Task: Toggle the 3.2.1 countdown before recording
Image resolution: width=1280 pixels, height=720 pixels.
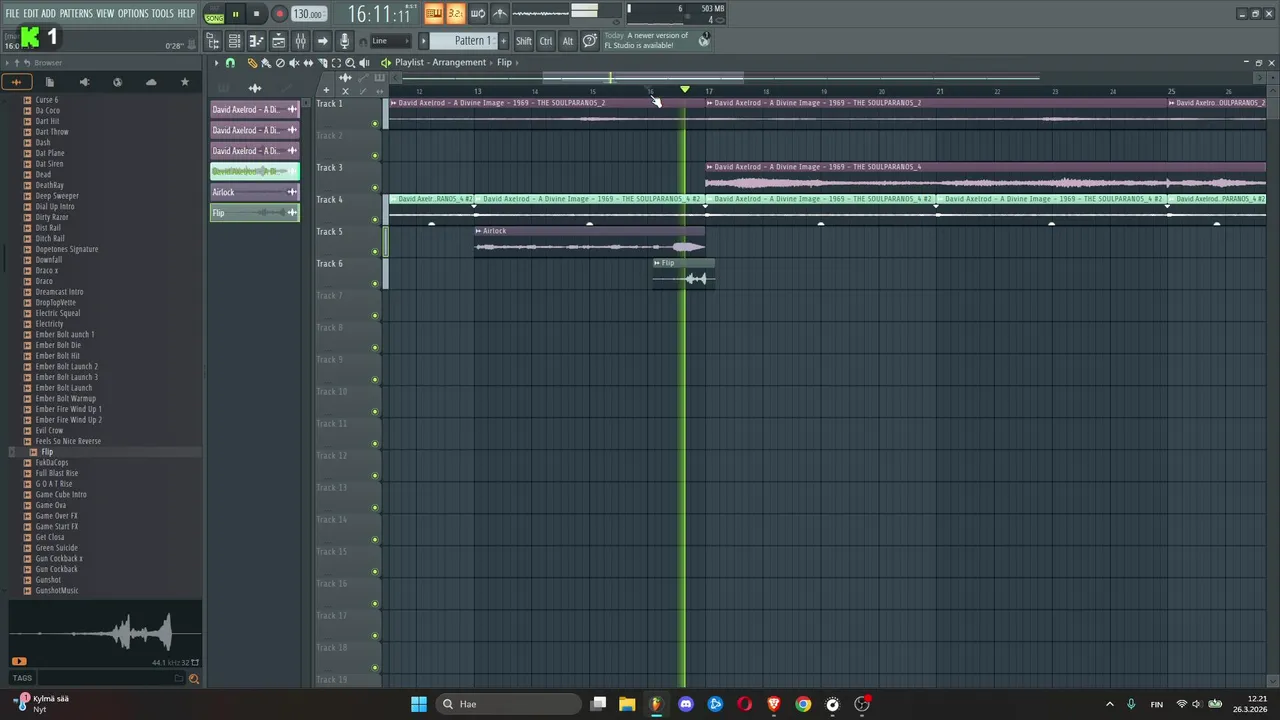Action: (x=456, y=13)
